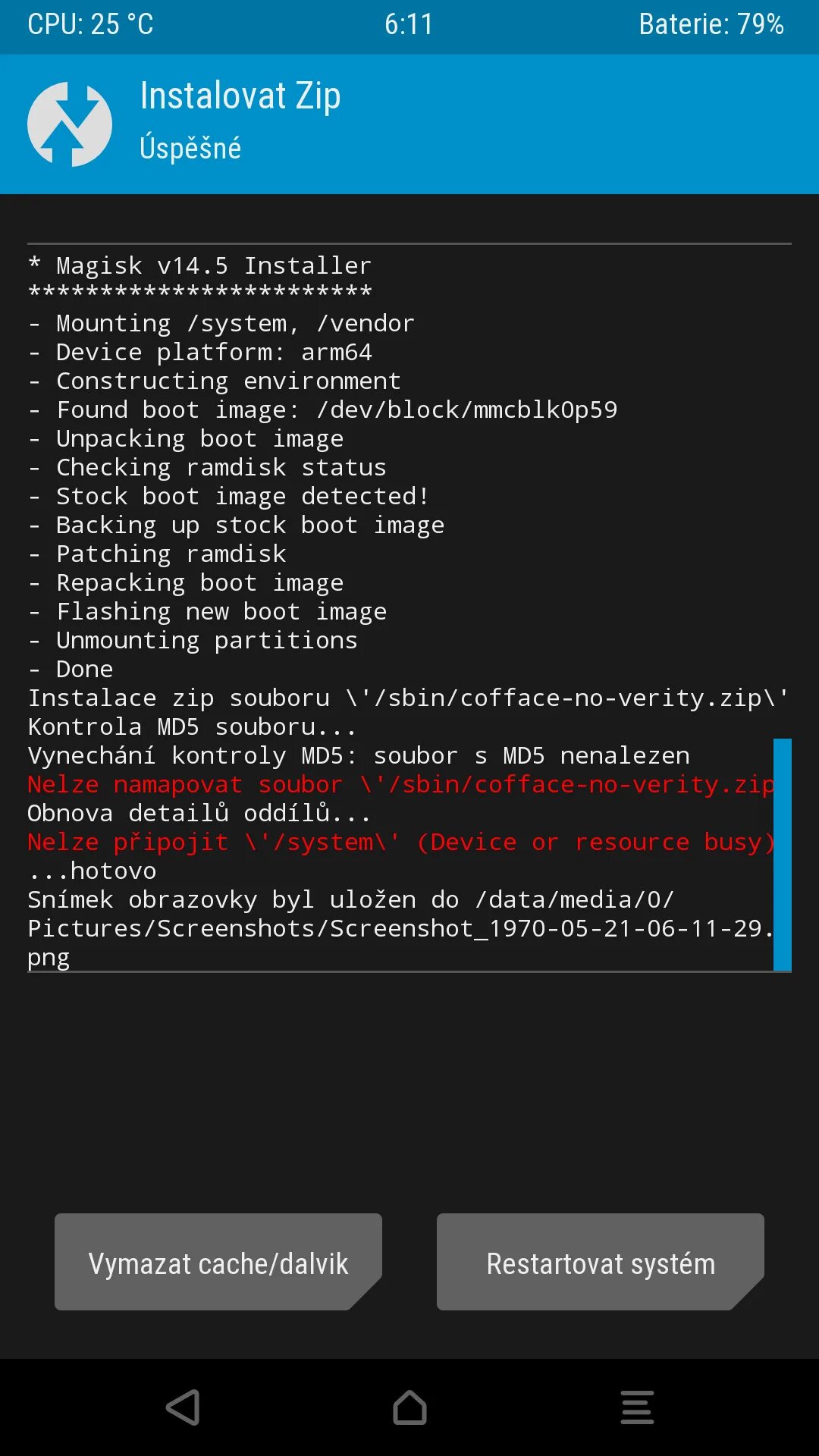This screenshot has width=819, height=1456.
Task: Tap the CPU temperature indicator
Action: click(x=90, y=24)
